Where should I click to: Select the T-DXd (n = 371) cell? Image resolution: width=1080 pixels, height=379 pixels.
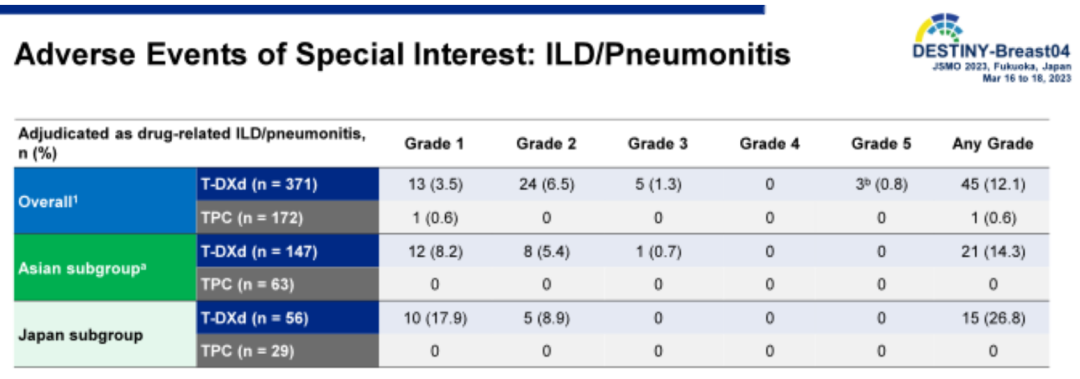pos(288,185)
